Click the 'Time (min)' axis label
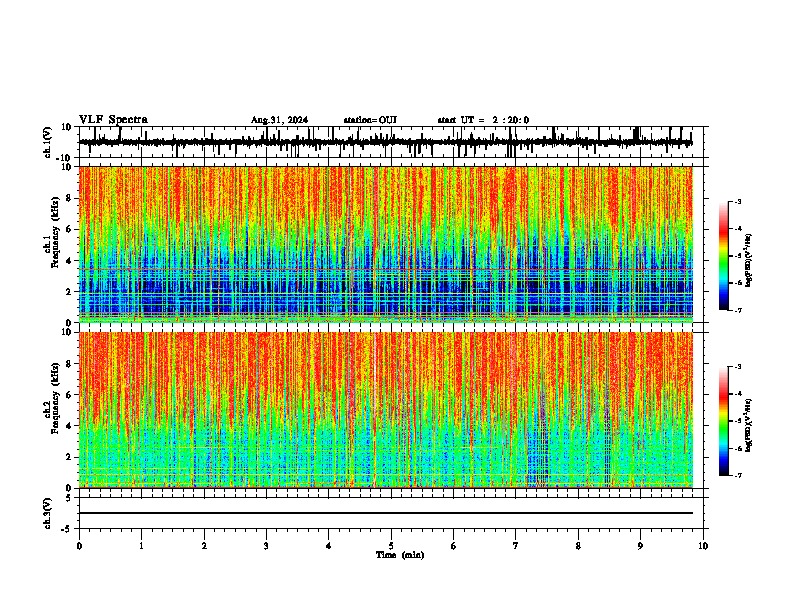 coord(400,555)
